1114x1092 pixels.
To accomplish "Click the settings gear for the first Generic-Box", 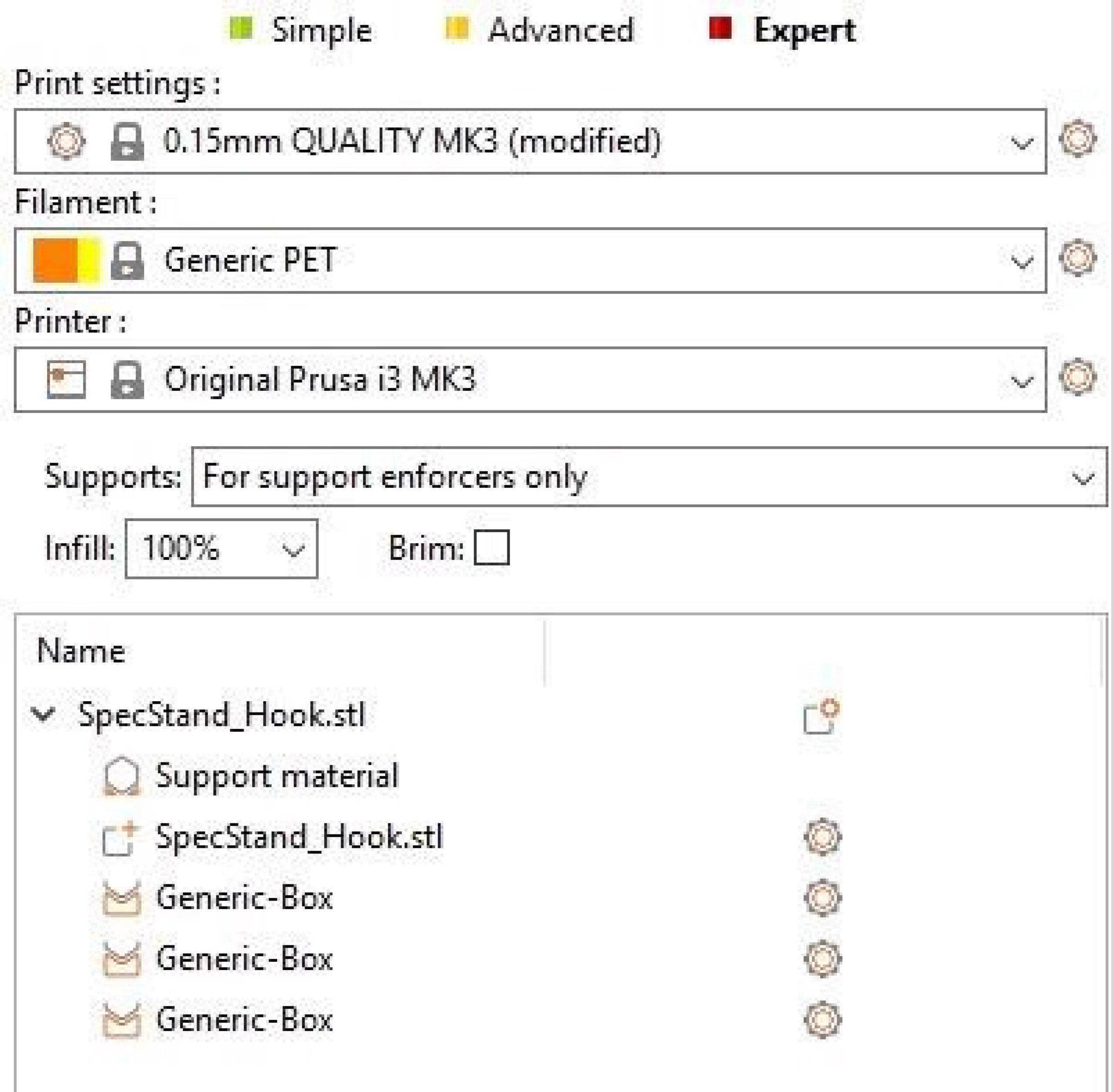I will click(x=823, y=898).
